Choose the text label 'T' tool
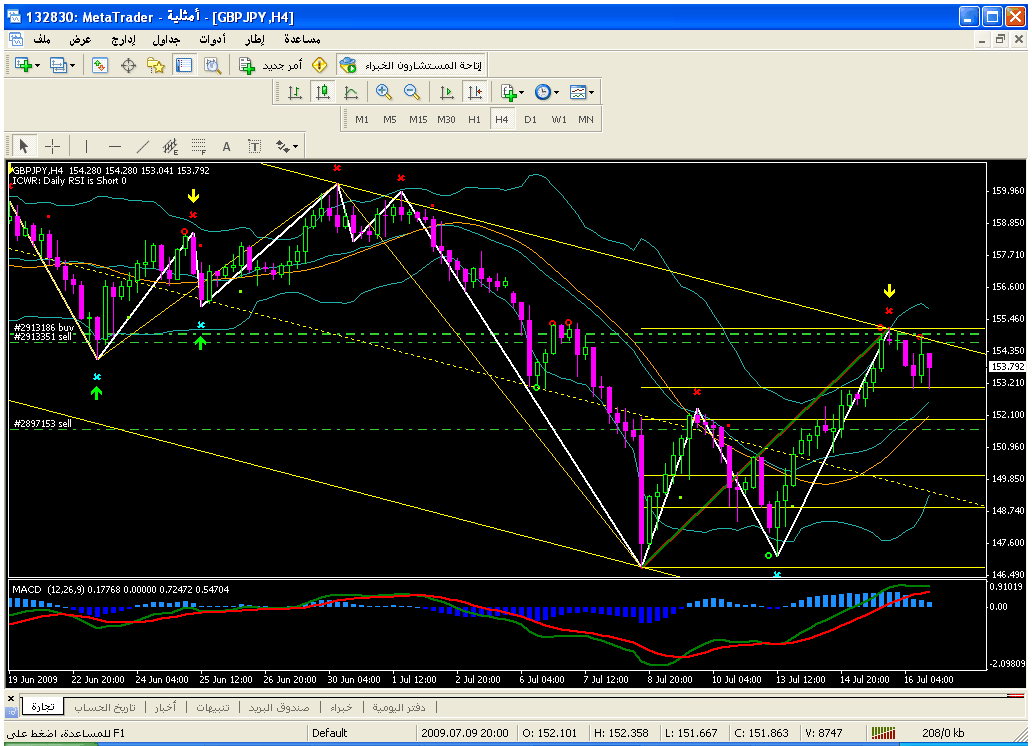 pyautogui.click(x=254, y=146)
